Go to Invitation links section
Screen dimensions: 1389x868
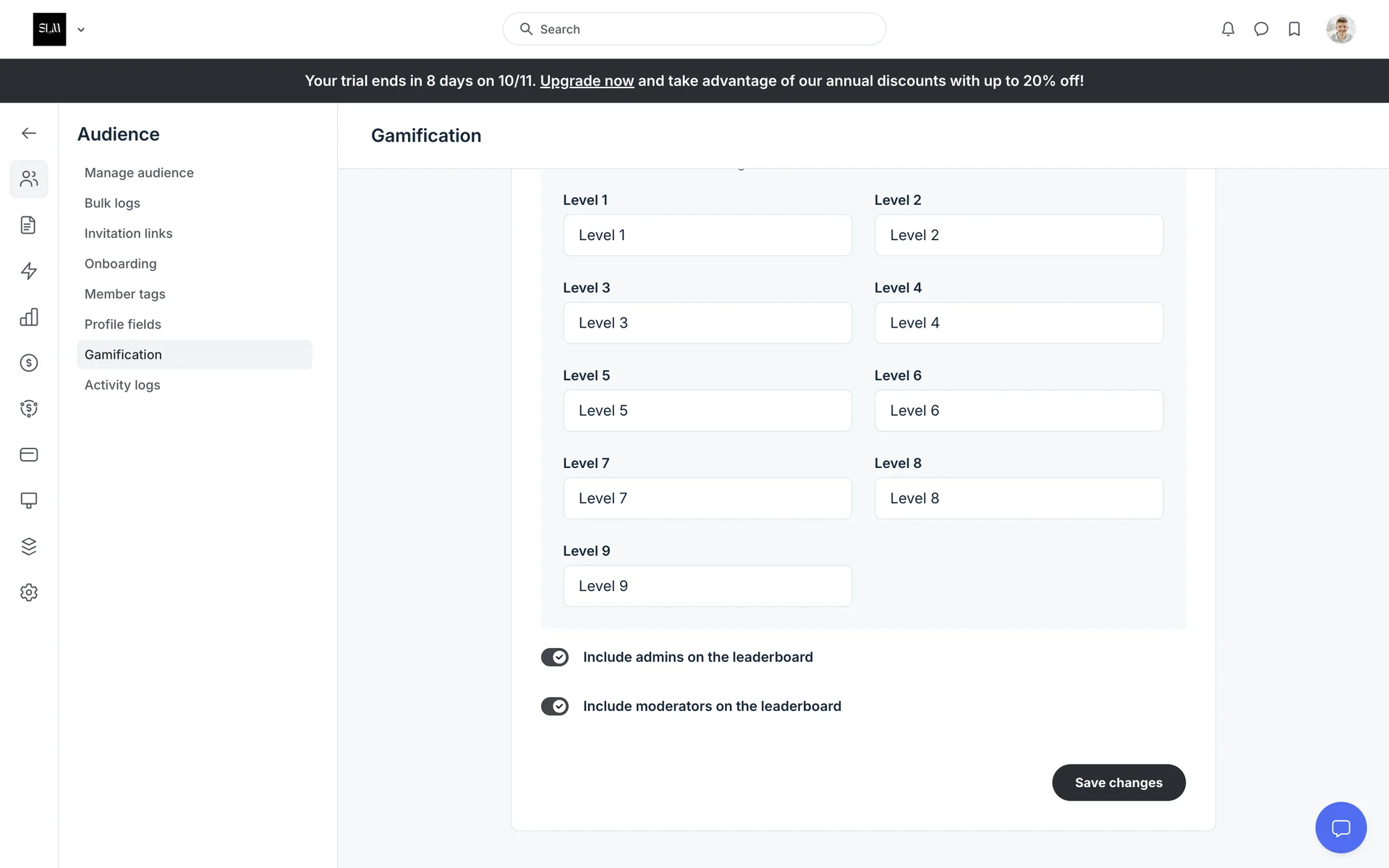[x=128, y=233]
